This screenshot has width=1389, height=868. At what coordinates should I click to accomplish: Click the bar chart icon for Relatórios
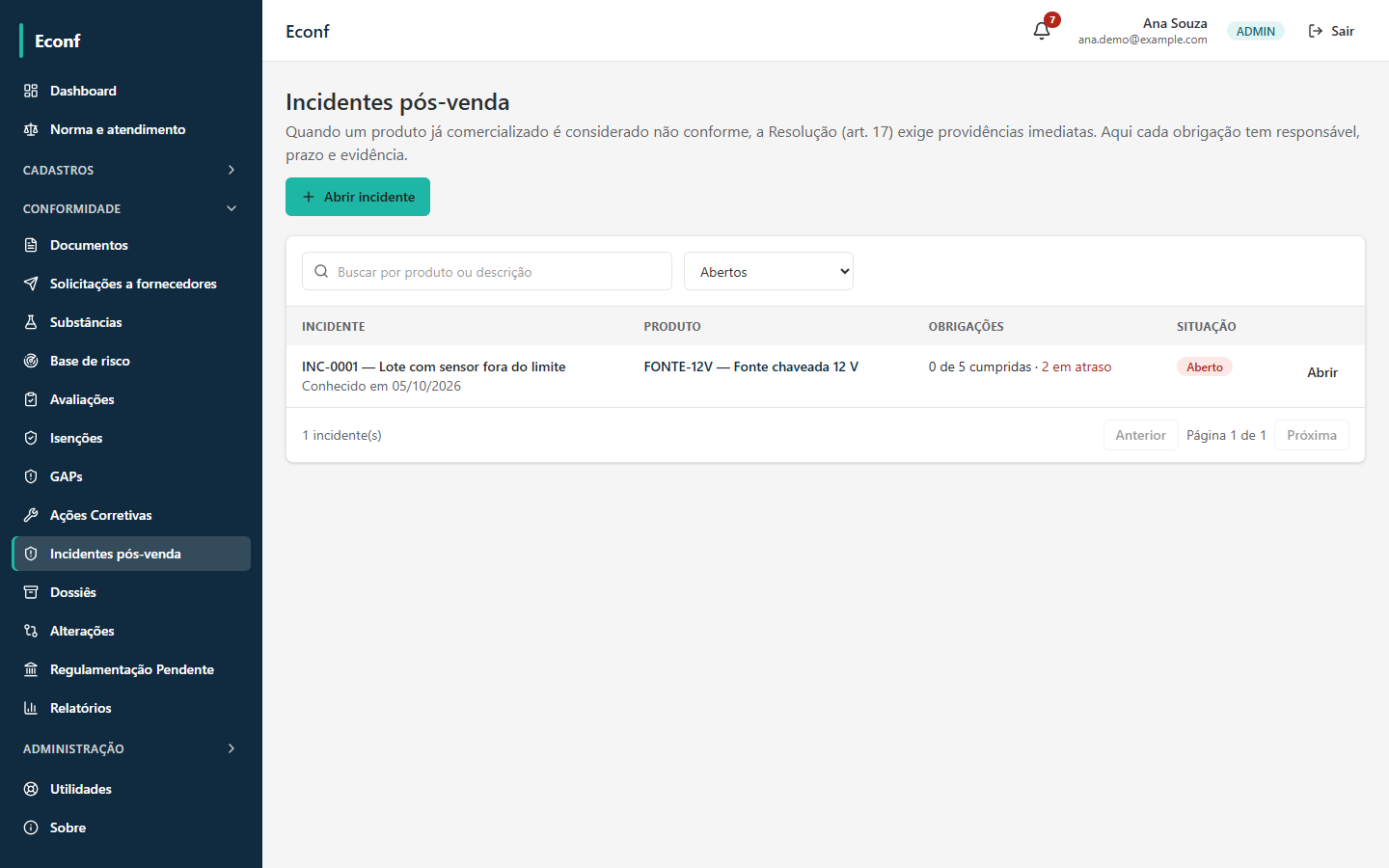pyautogui.click(x=31, y=708)
